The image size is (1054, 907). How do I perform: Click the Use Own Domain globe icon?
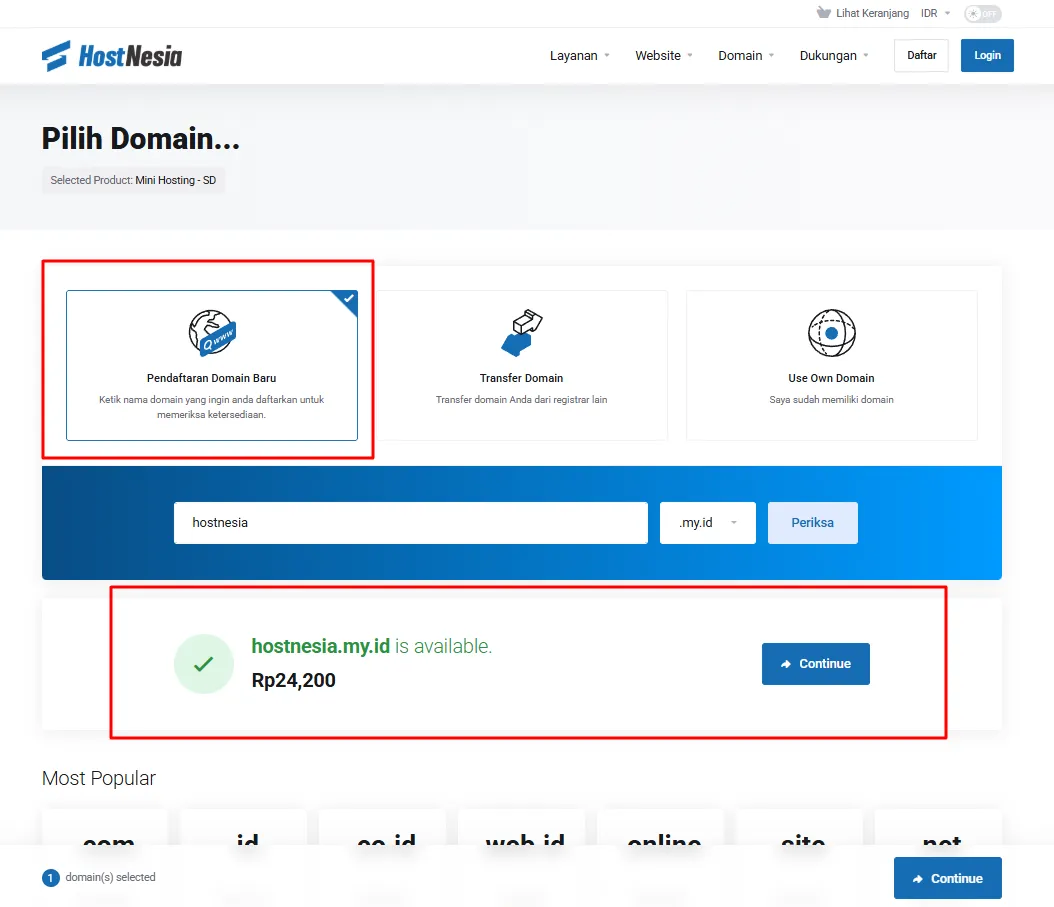click(x=832, y=332)
